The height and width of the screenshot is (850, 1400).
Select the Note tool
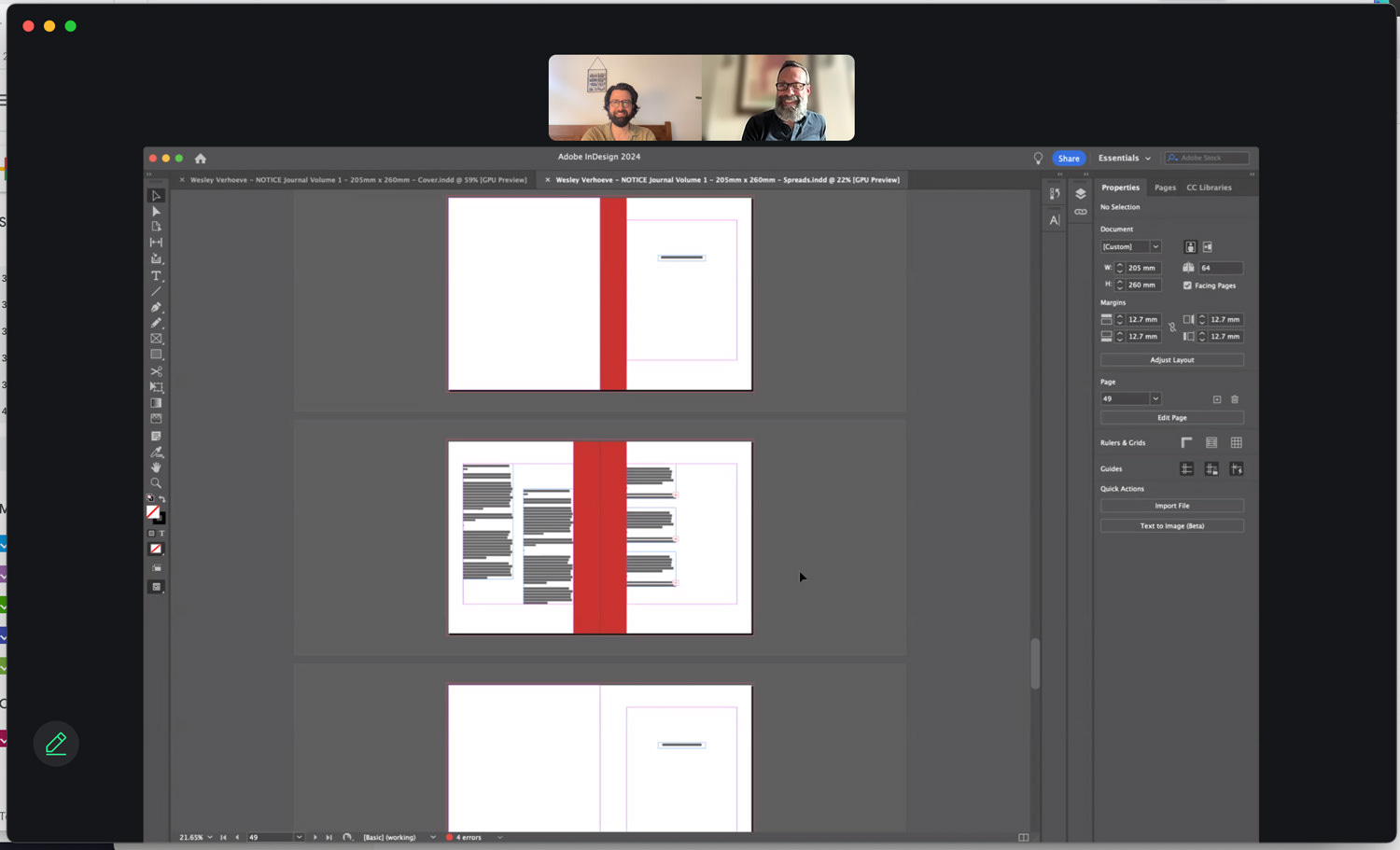pos(156,436)
